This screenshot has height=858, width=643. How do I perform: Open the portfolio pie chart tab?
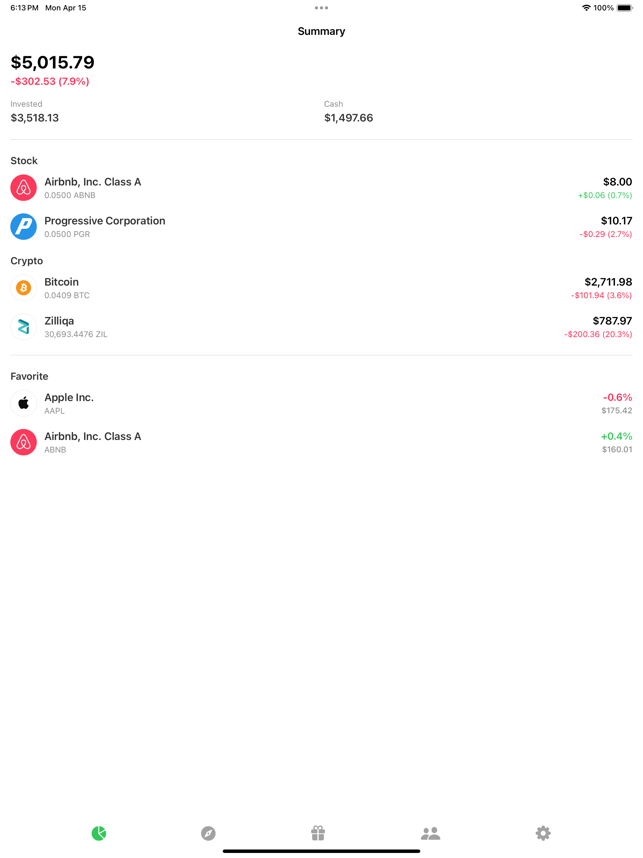pyautogui.click(x=99, y=833)
